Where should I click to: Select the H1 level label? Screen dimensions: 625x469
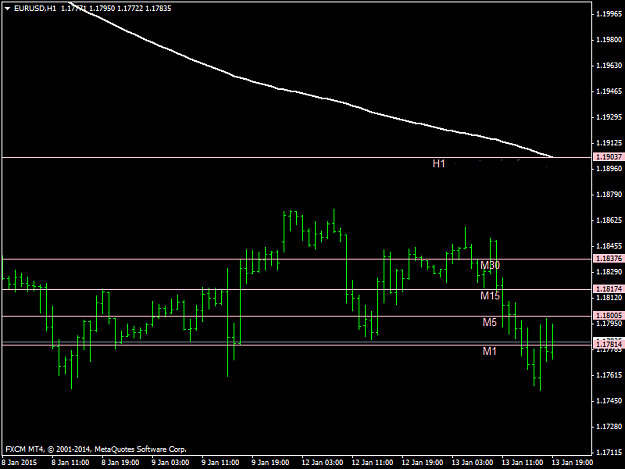[x=438, y=164]
